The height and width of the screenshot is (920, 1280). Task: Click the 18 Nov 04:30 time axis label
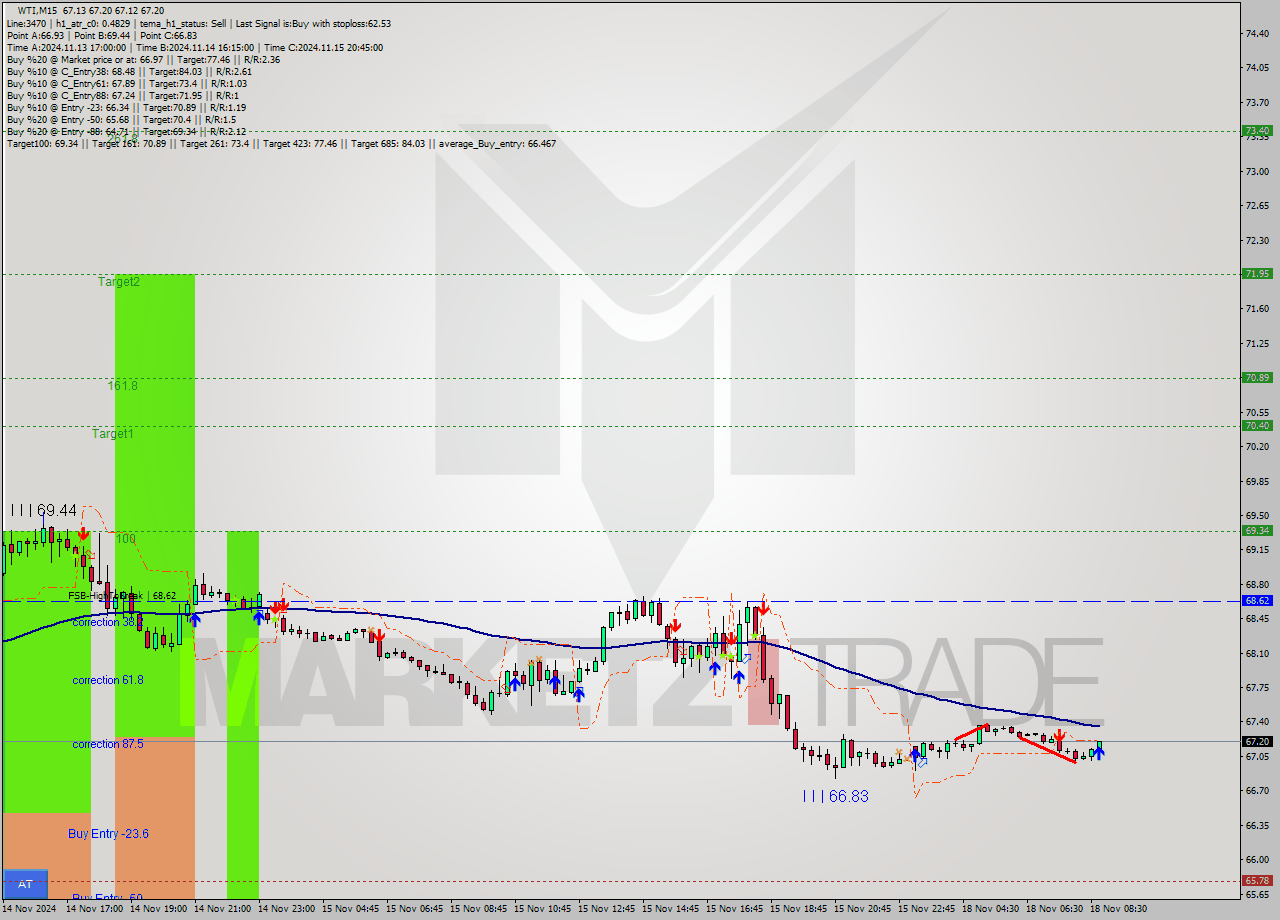tap(990, 909)
